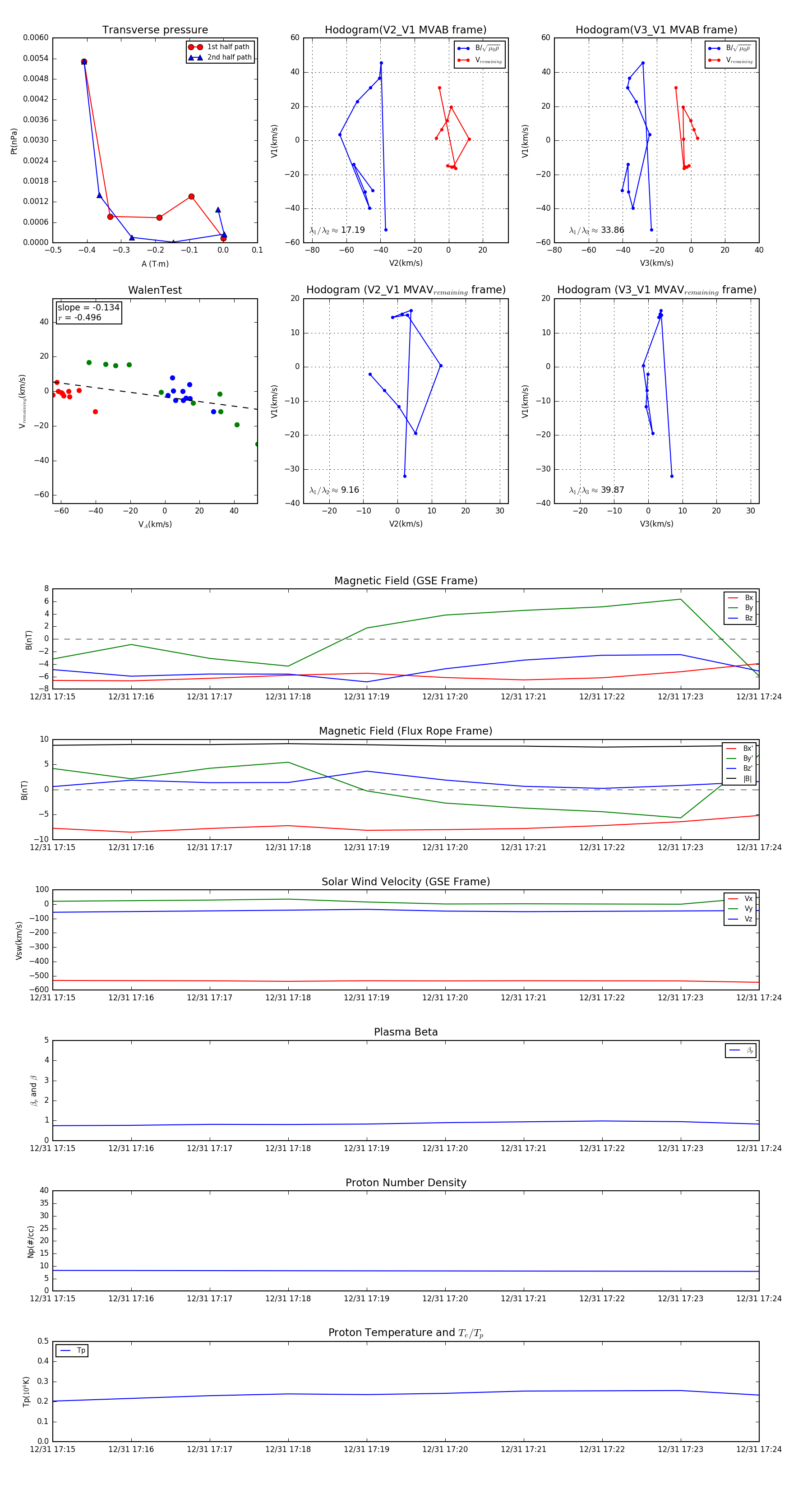Viewport: 812px width, 1489px height.
Task: Click the 'Magnetic Field (Flux Rope Frame)' title
Action: point(406,731)
